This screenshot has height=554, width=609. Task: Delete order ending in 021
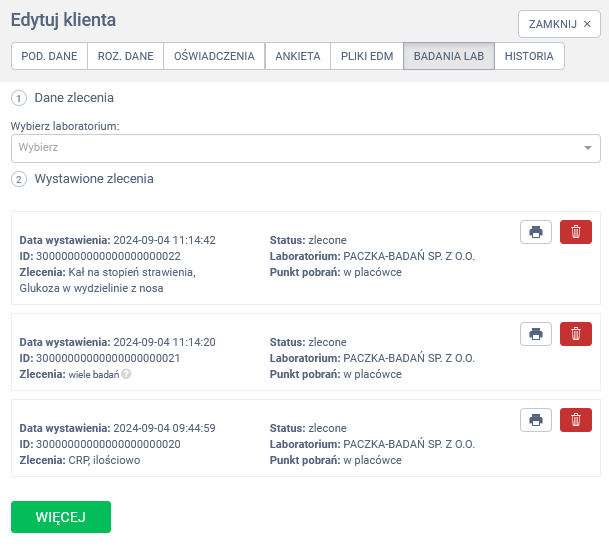click(575, 333)
